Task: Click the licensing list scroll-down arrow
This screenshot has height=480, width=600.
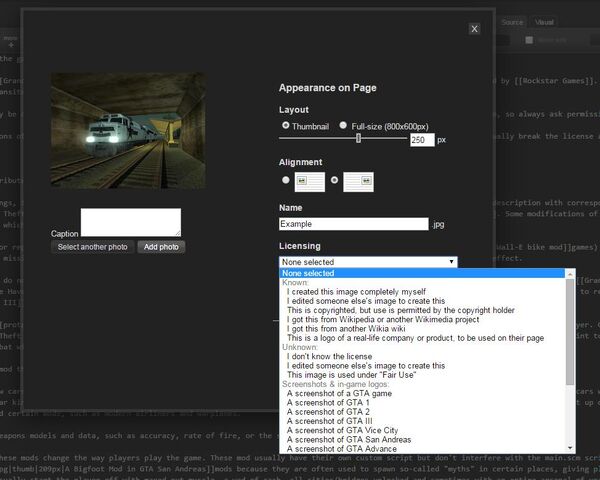Action: pyautogui.click(x=570, y=448)
